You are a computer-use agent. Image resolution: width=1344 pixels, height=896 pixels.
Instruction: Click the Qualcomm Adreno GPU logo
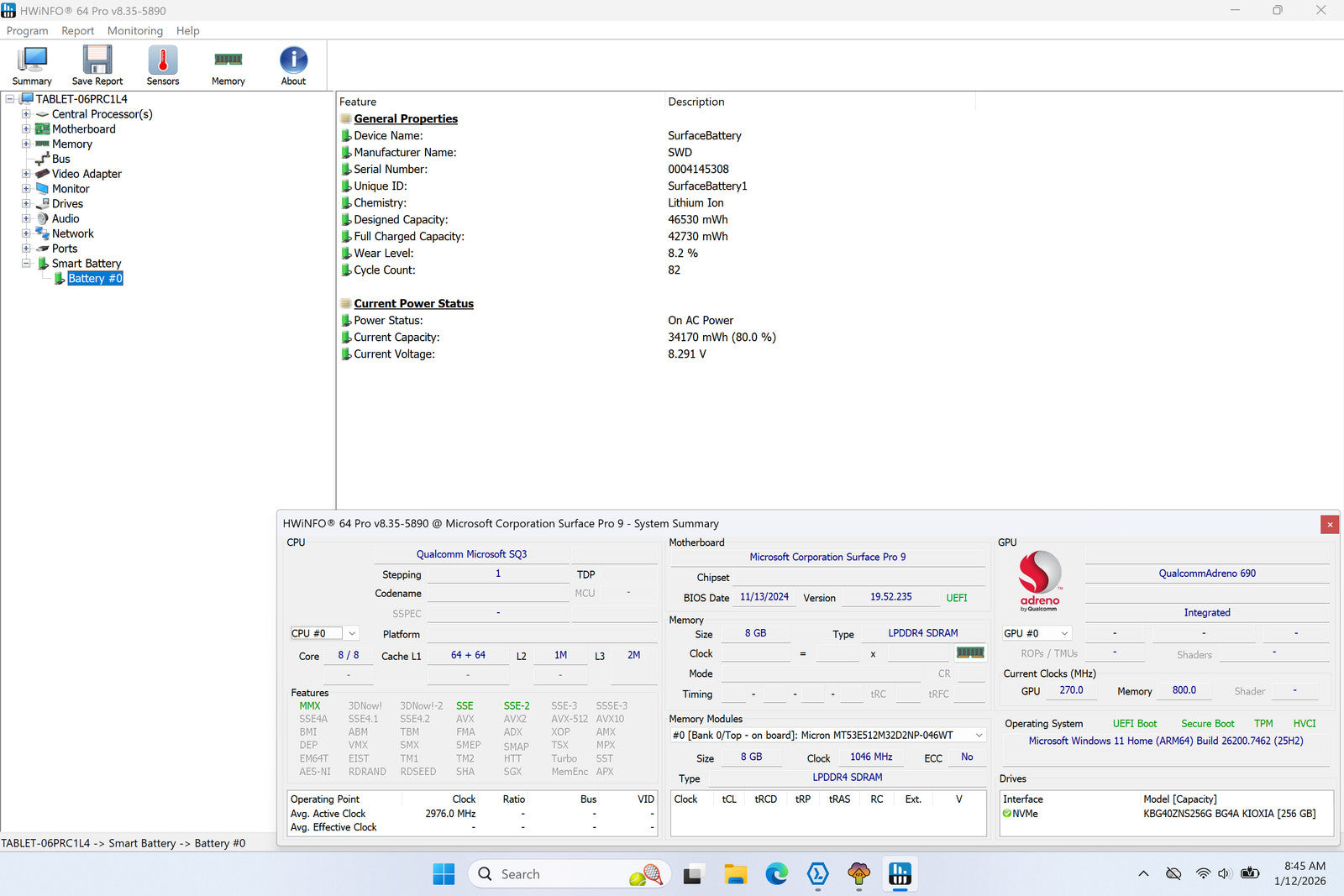click(1039, 579)
